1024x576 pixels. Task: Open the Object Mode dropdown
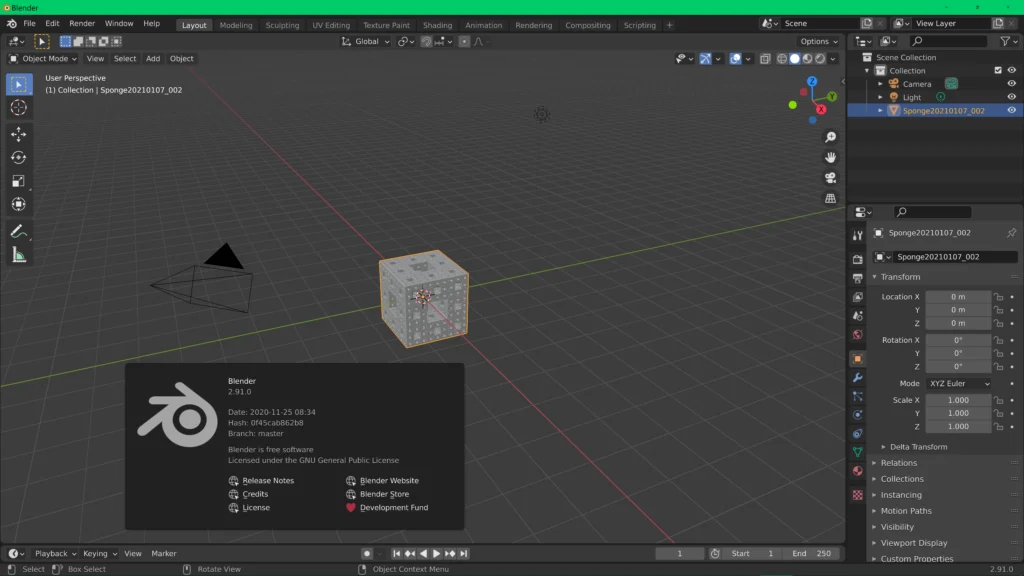pyautogui.click(x=42, y=59)
